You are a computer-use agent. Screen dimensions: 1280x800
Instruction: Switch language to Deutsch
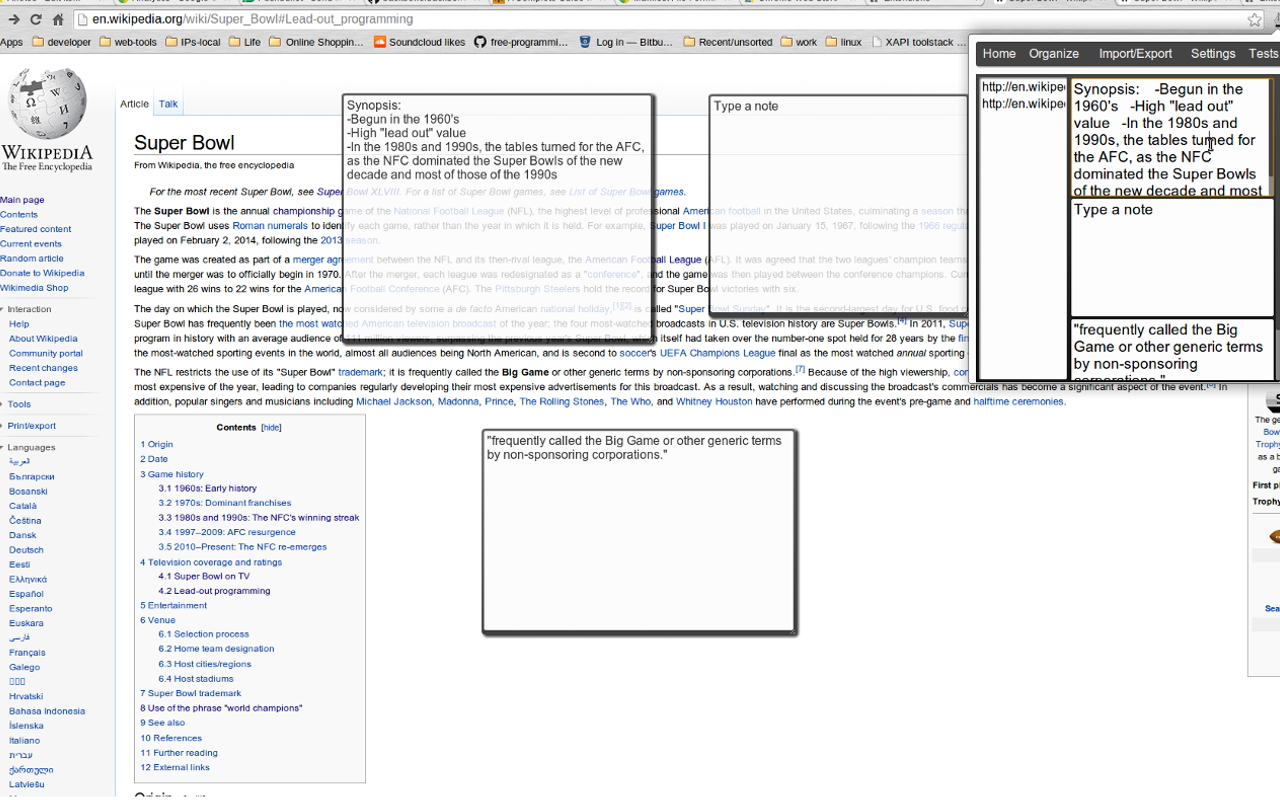tap(26, 550)
